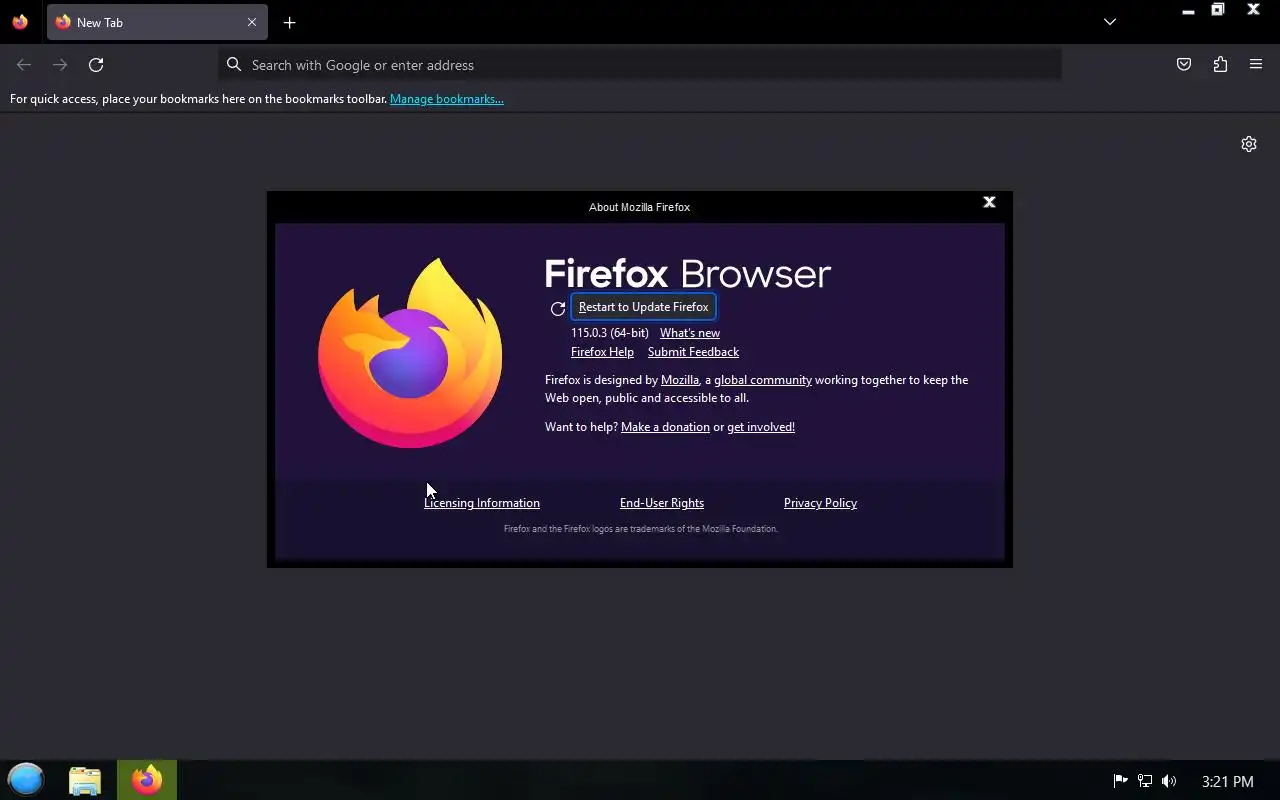Viewport: 1280px width, 800px height.
Task: Click Firefox icon in the taskbar
Action: click(x=147, y=780)
